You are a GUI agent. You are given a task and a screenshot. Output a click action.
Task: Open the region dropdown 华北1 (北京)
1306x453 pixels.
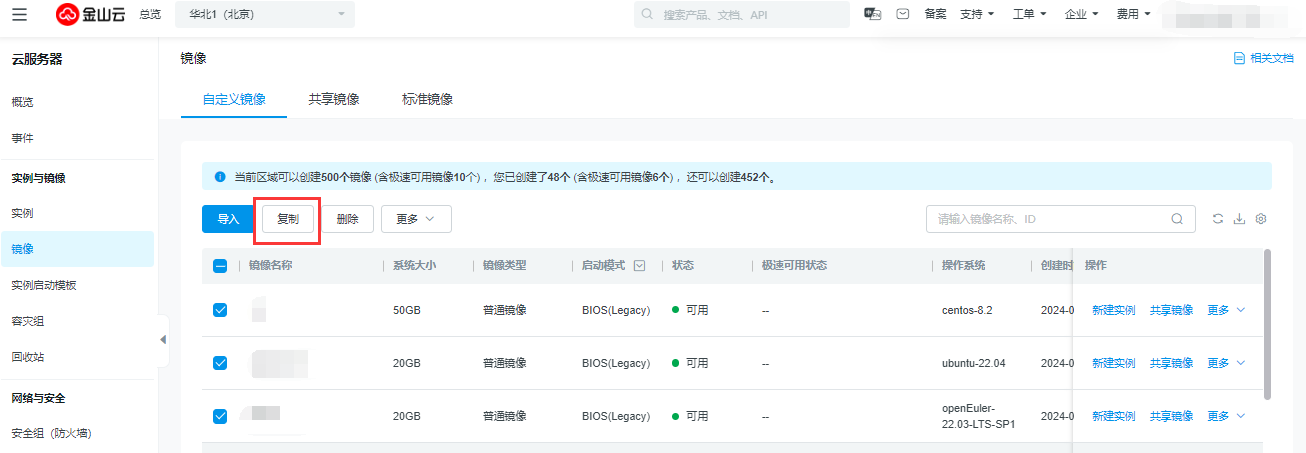[265, 14]
